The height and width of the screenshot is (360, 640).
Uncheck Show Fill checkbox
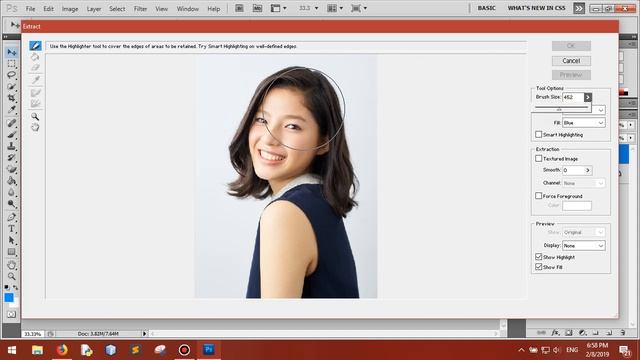coord(538,267)
